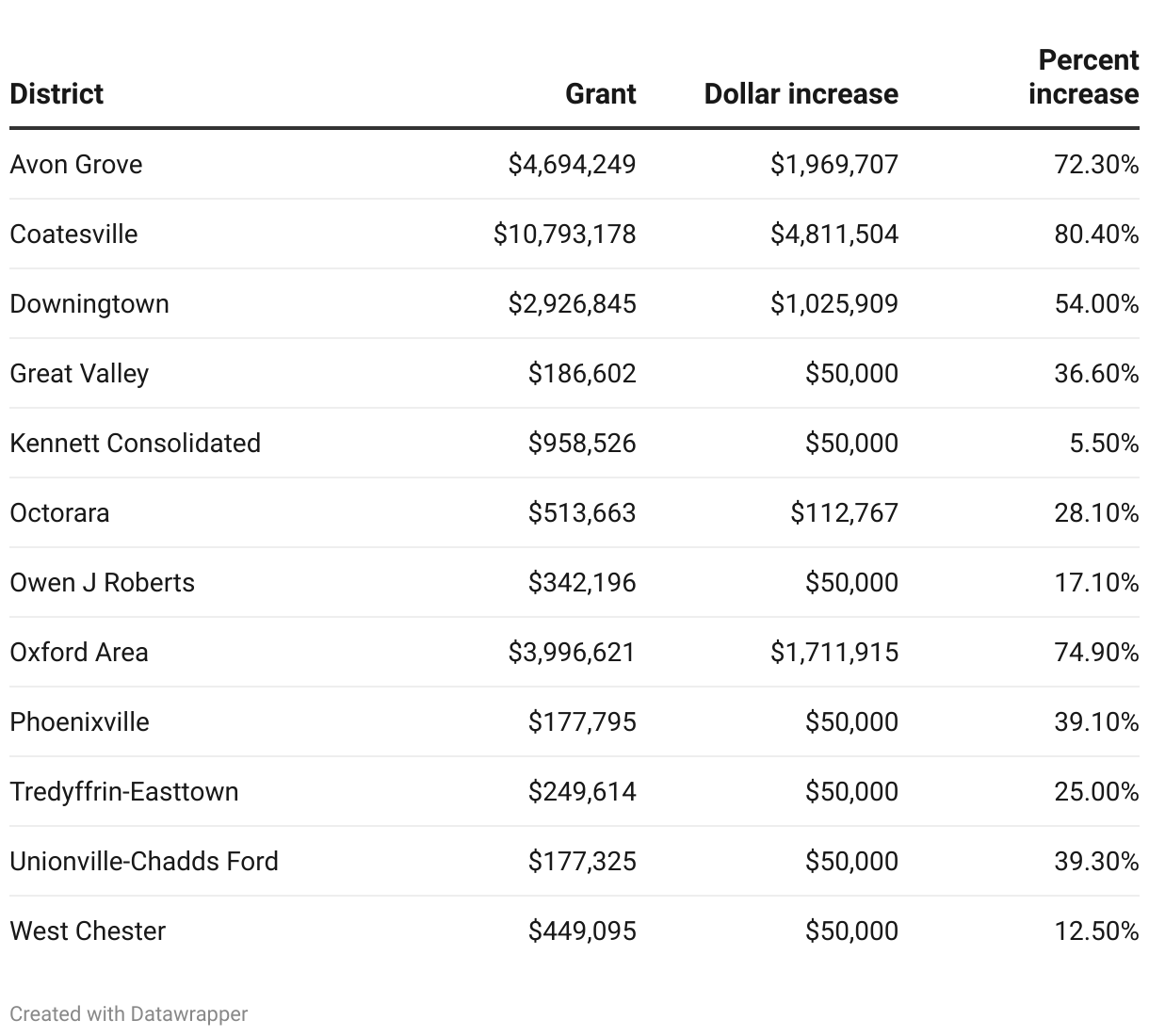Click Coatesville grant amount $10,793,178
Viewport: 1149px width, 1036px height.
[x=565, y=235]
